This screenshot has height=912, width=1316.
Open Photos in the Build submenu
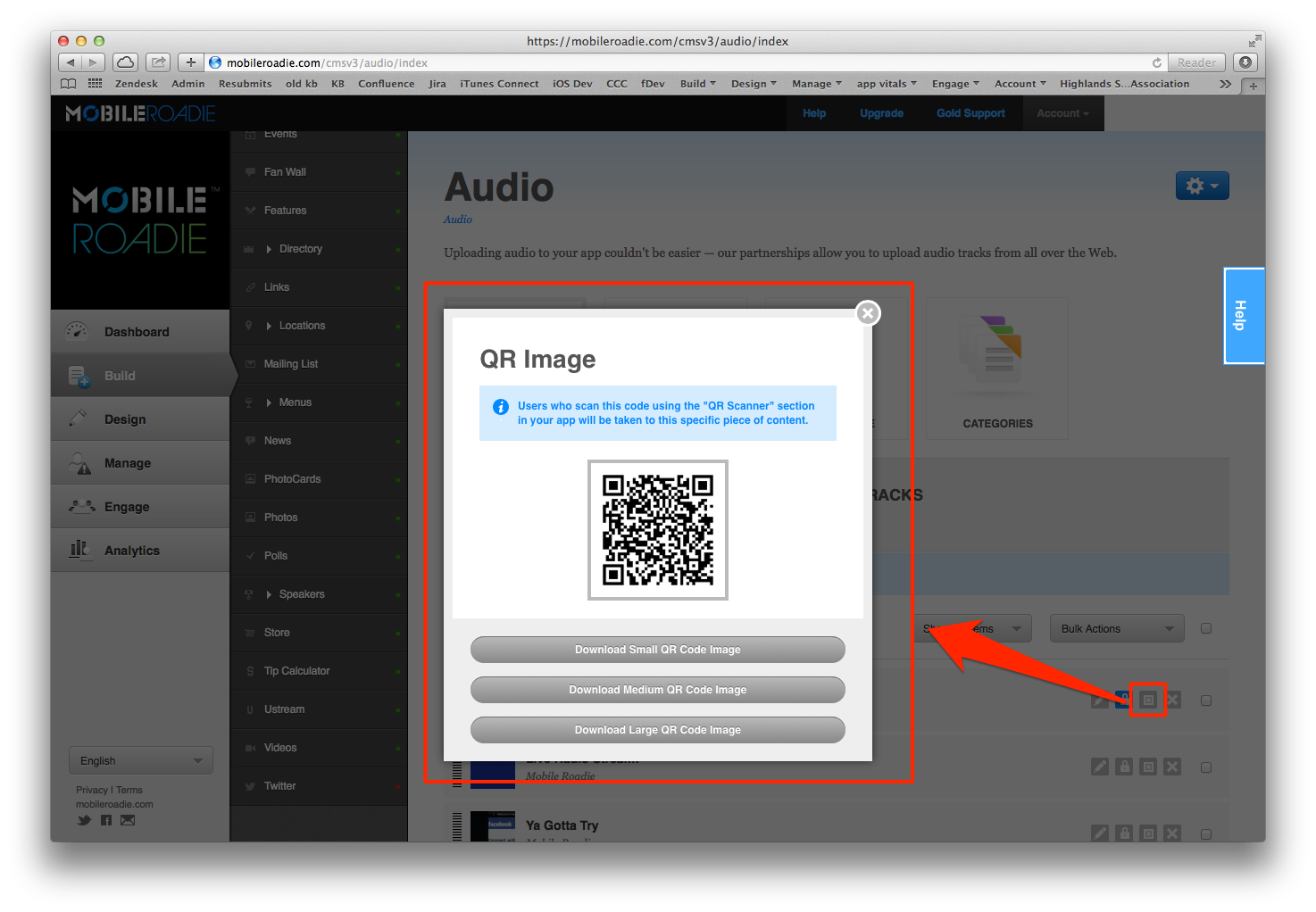tap(280, 518)
